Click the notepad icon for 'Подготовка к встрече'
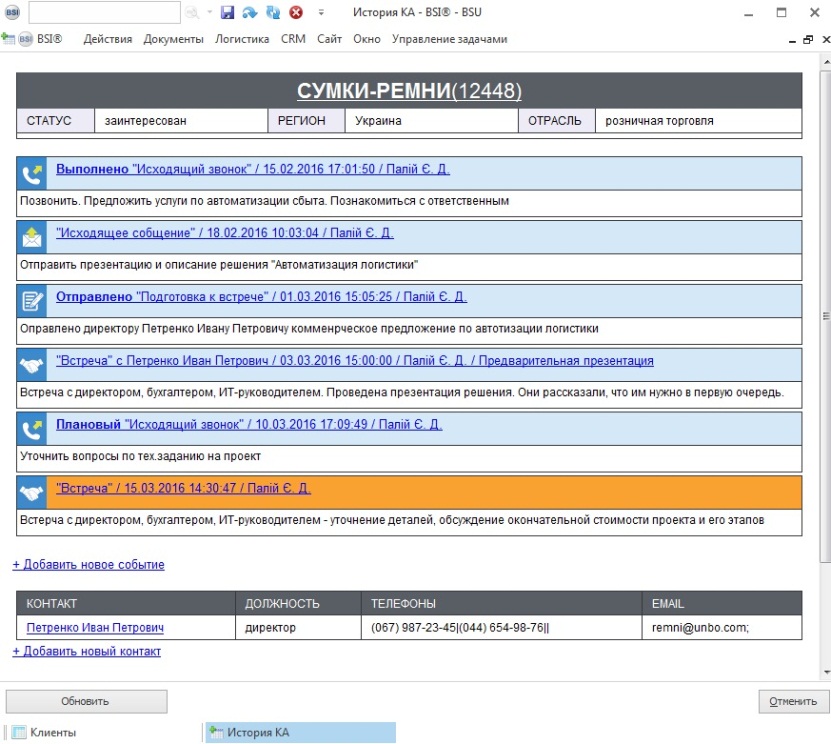The image size is (831, 744). click(x=32, y=300)
